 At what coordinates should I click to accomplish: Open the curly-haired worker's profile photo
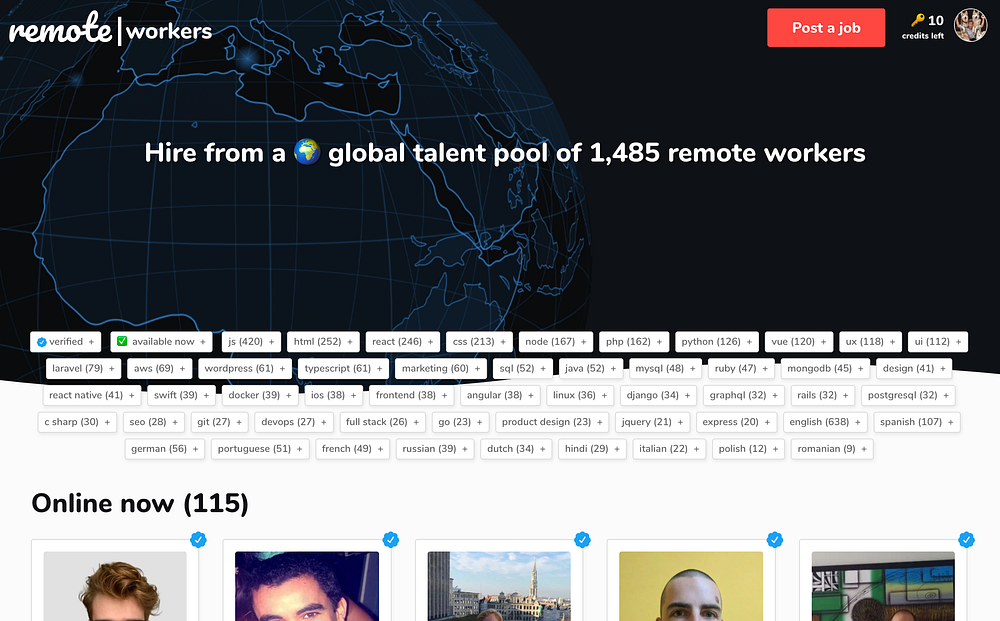point(115,587)
